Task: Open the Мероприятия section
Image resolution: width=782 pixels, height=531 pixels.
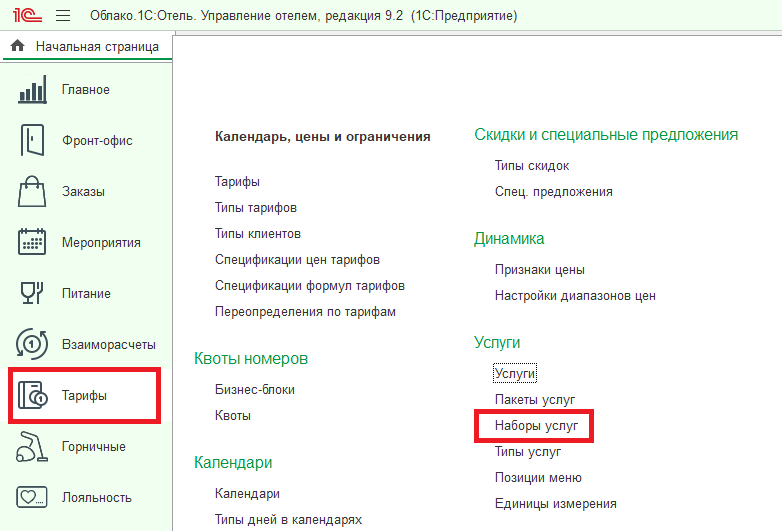Action: pos(101,242)
